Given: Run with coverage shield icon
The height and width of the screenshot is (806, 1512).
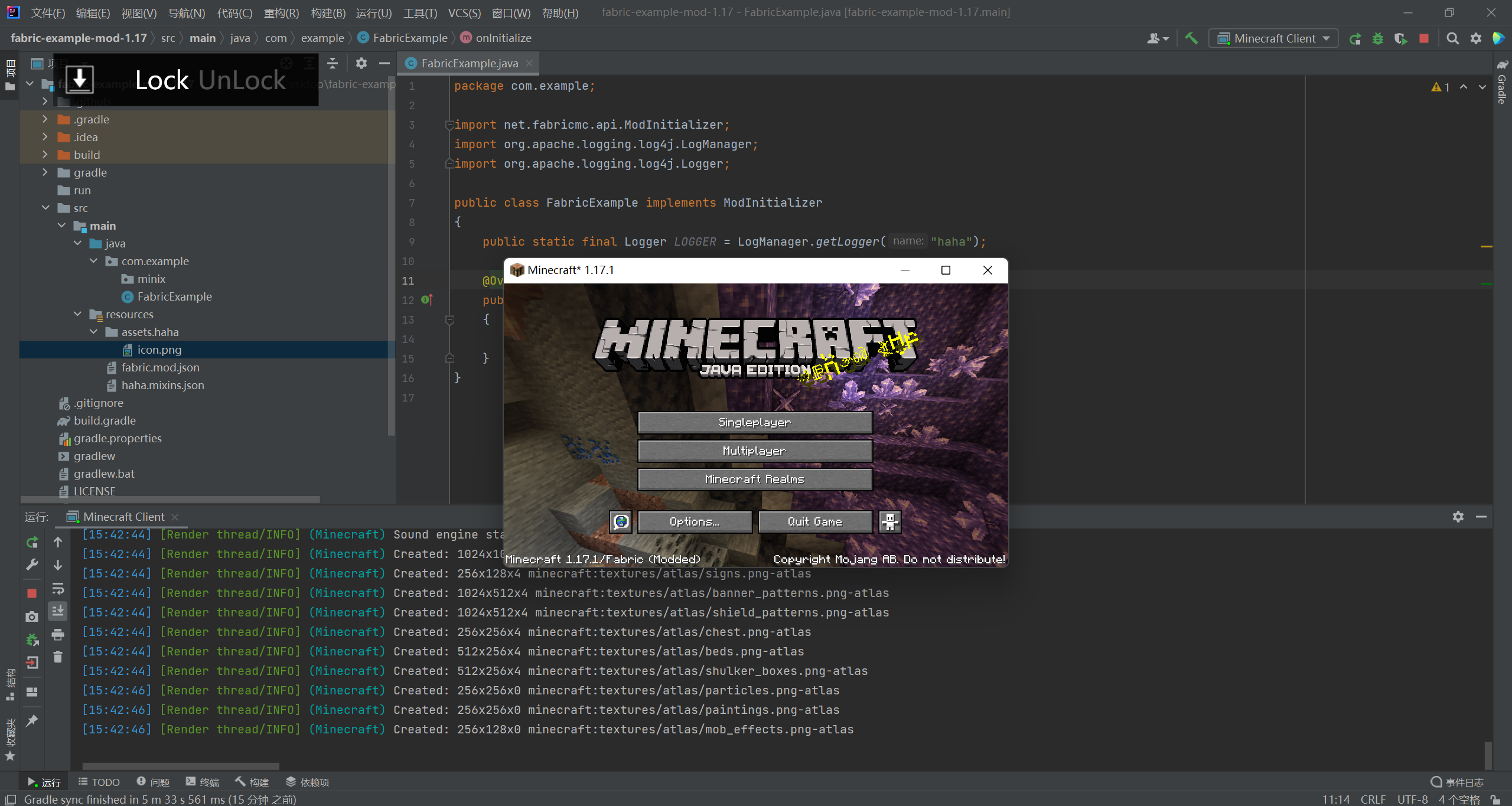Looking at the screenshot, I should [1400, 38].
